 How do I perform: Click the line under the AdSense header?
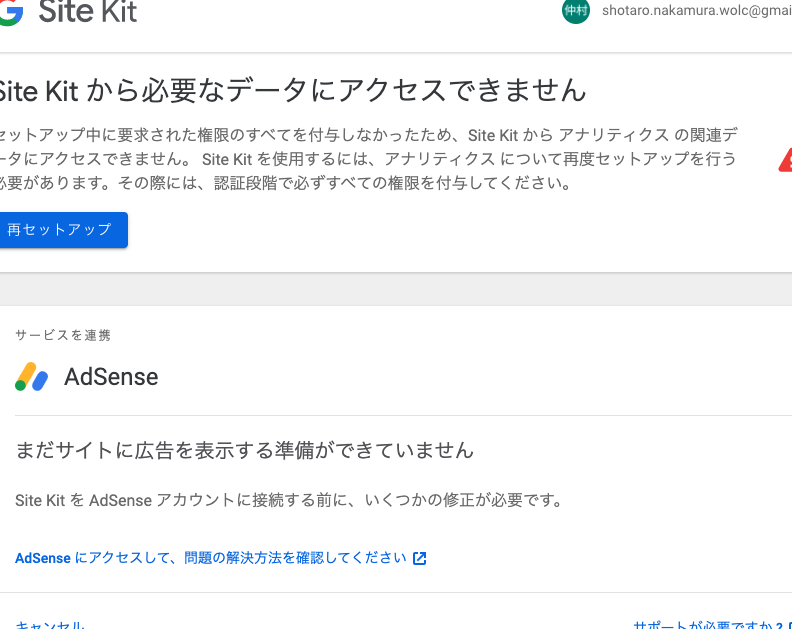click(x=400, y=415)
